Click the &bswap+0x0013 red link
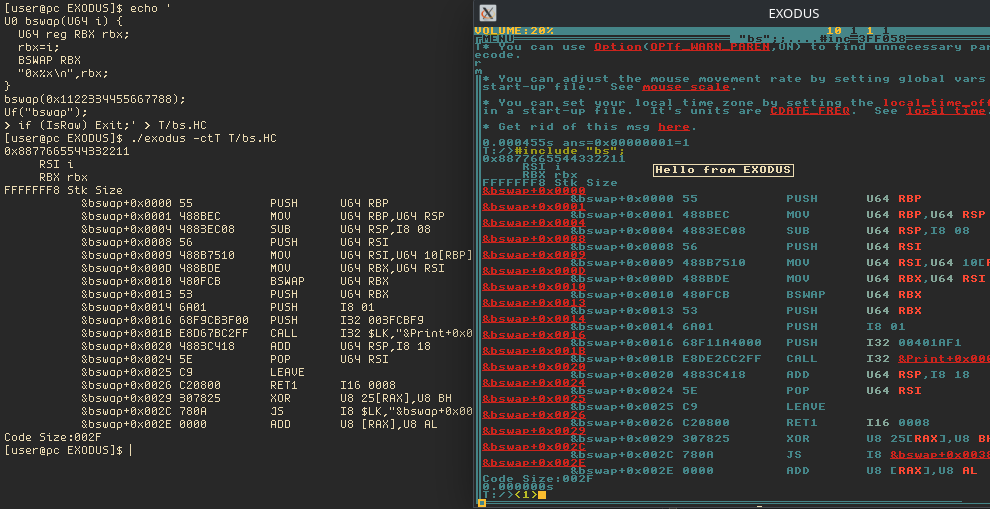This screenshot has width=990, height=509. (534, 302)
